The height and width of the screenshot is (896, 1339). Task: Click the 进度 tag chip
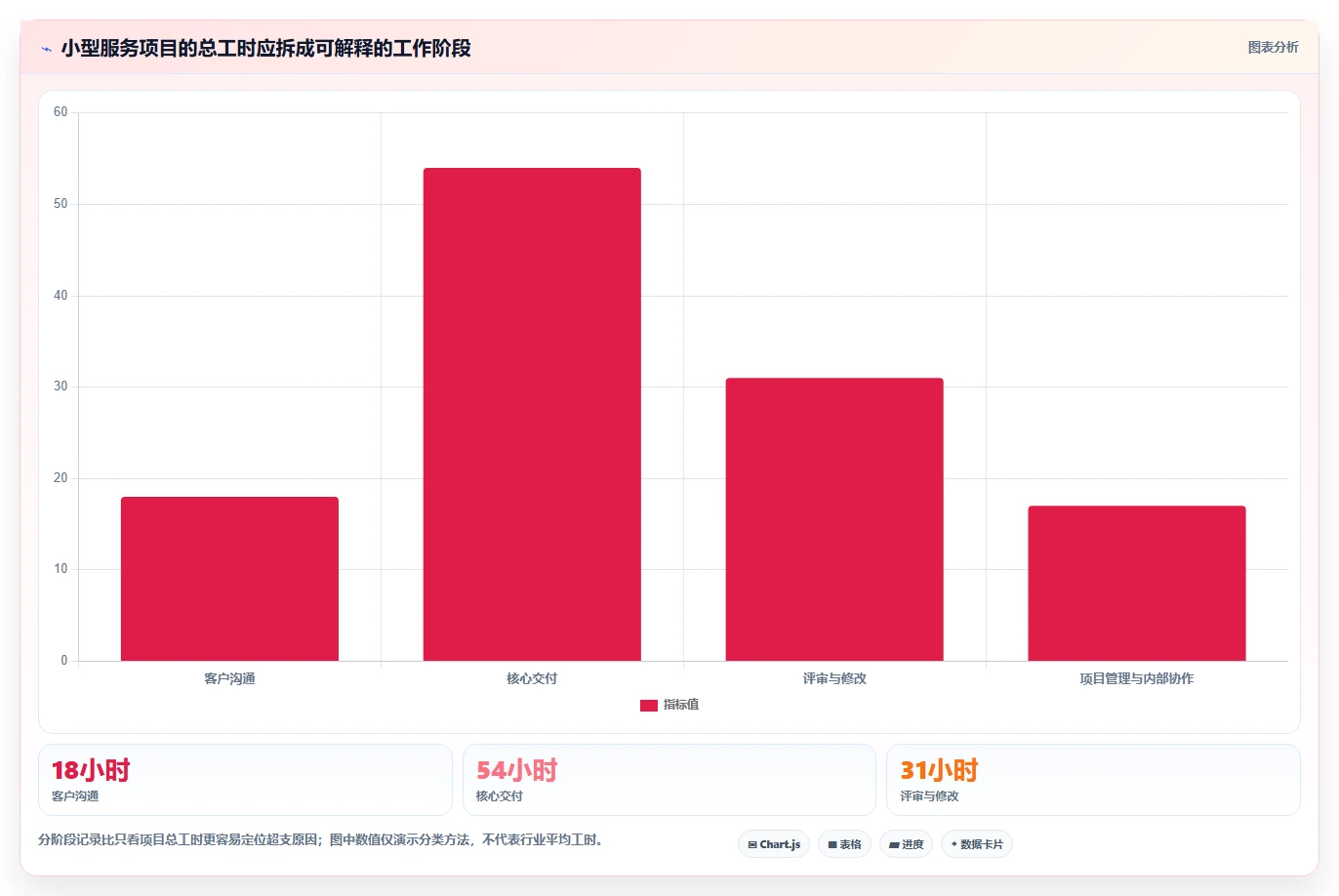tap(906, 844)
